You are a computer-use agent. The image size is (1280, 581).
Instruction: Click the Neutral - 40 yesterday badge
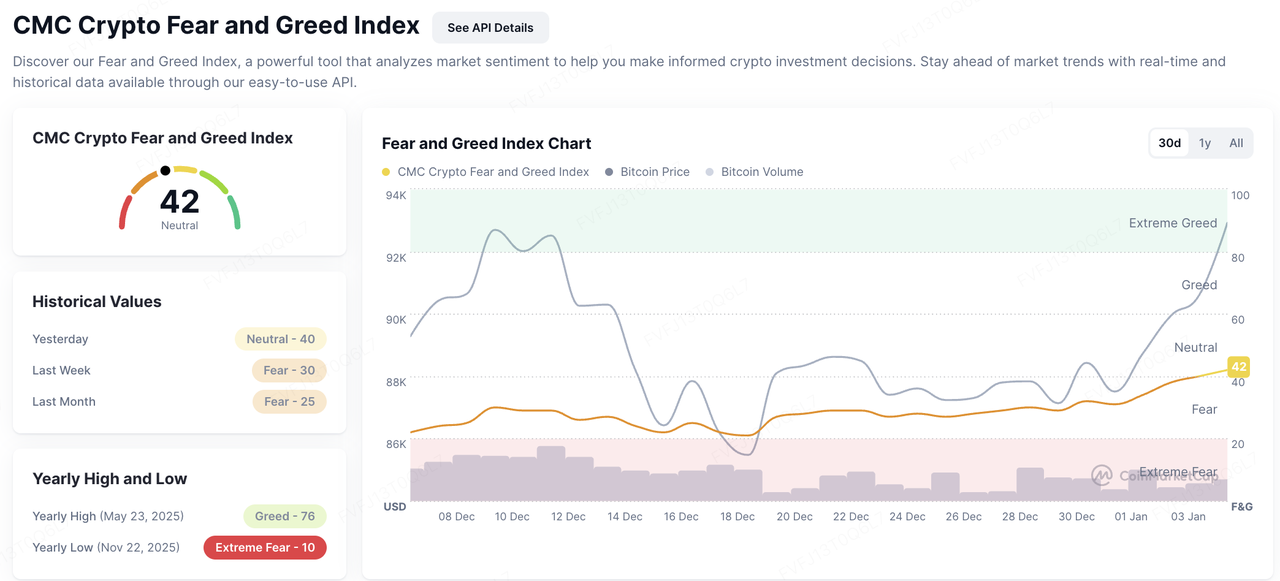tap(280, 339)
